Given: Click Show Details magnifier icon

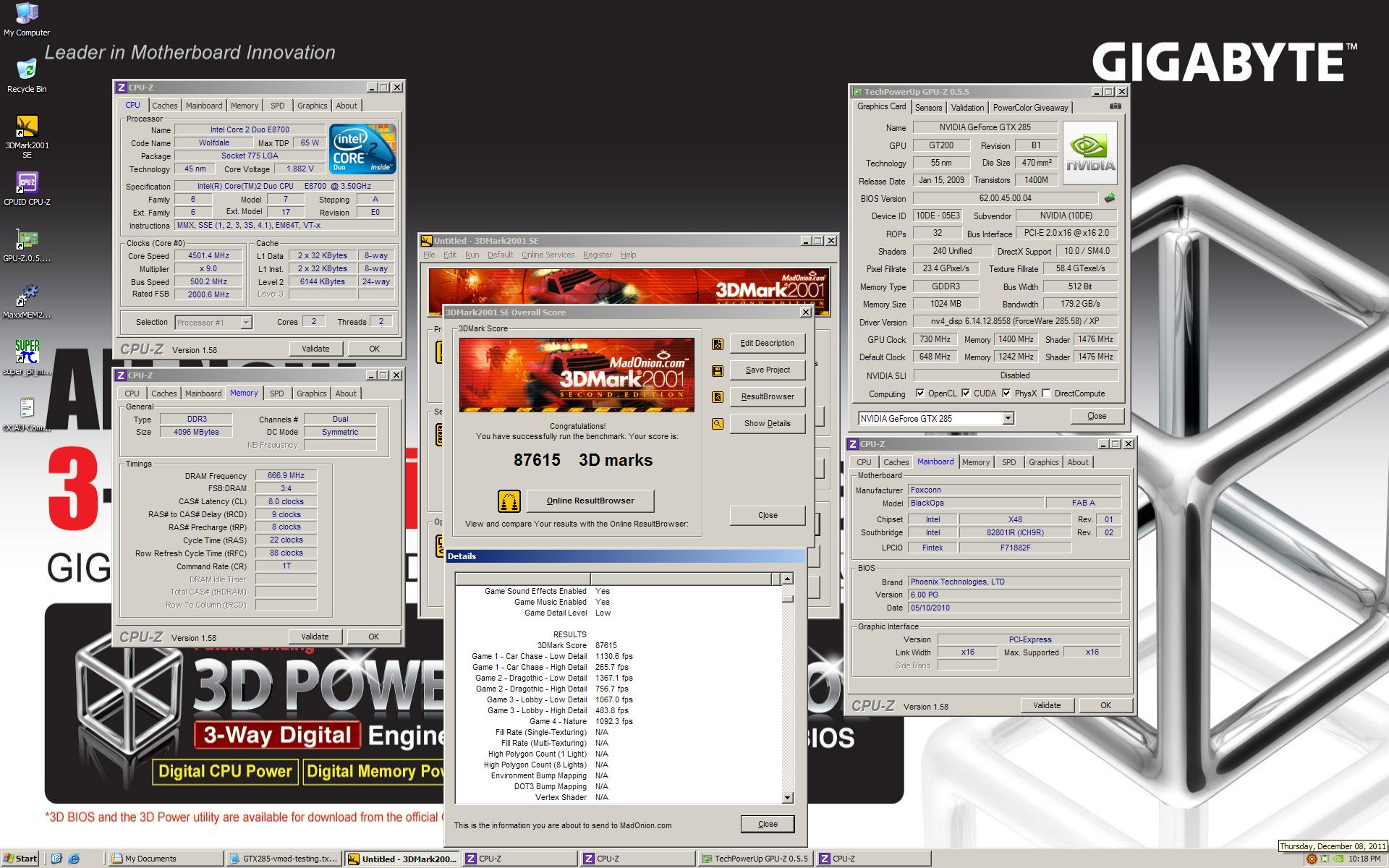Looking at the screenshot, I should [718, 424].
